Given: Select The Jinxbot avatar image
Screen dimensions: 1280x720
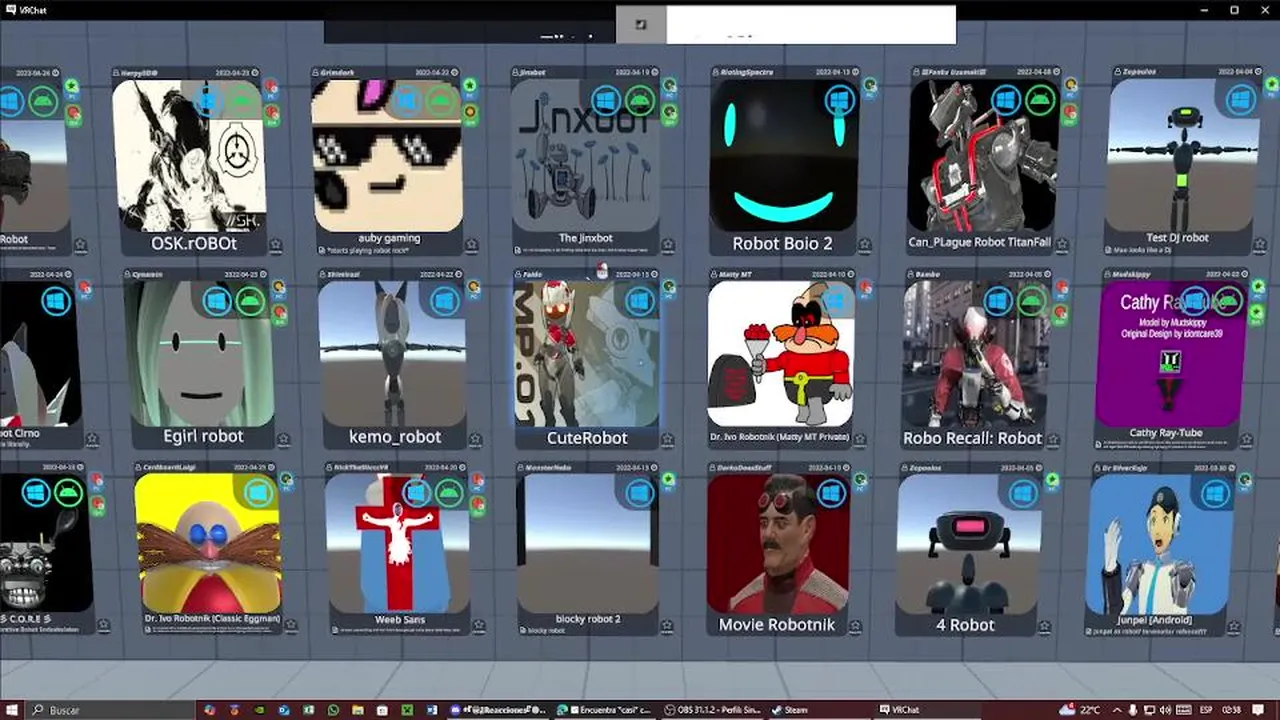Looking at the screenshot, I should click(x=586, y=156).
